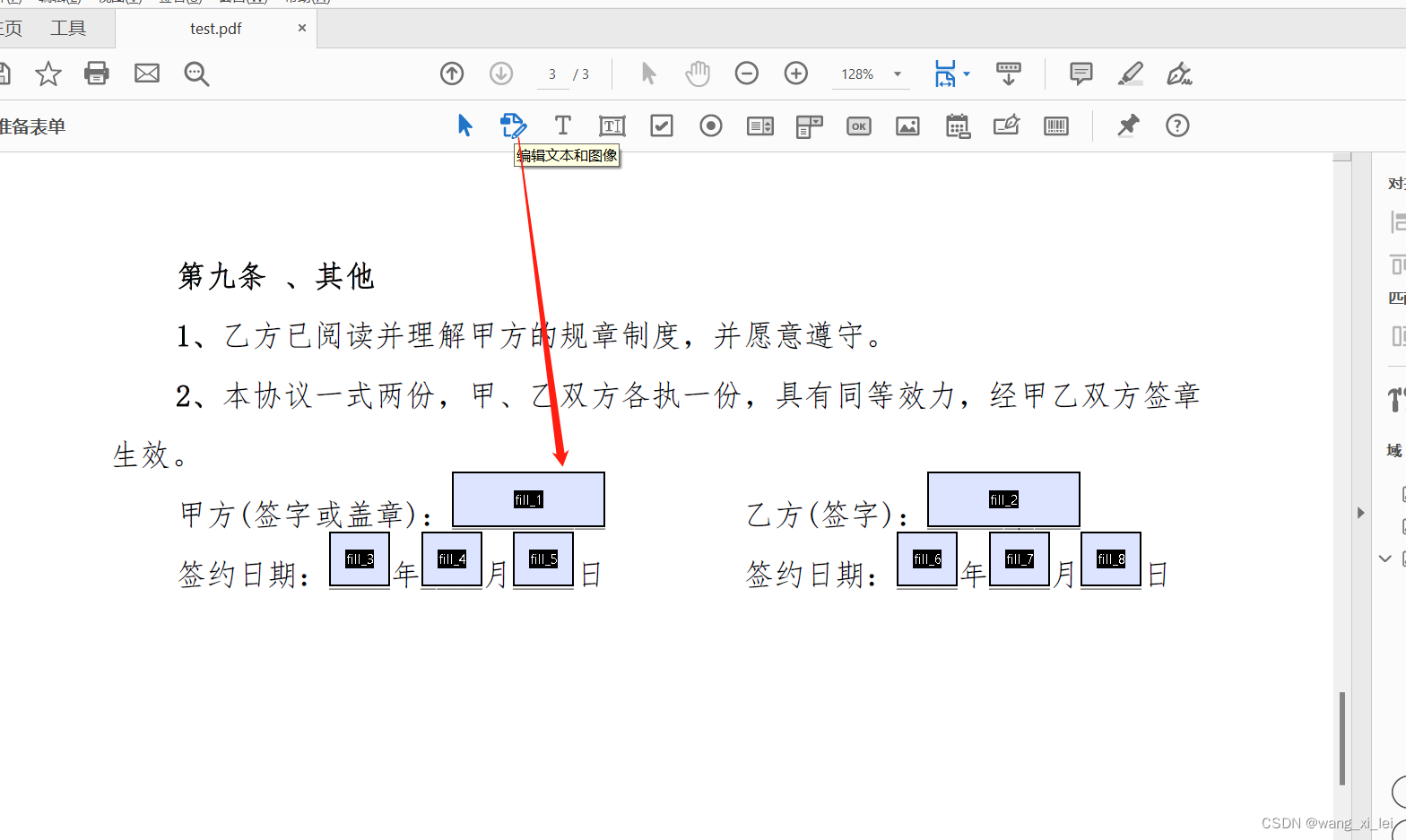Select the form object select arrow
The image size is (1406, 840).
tap(464, 126)
